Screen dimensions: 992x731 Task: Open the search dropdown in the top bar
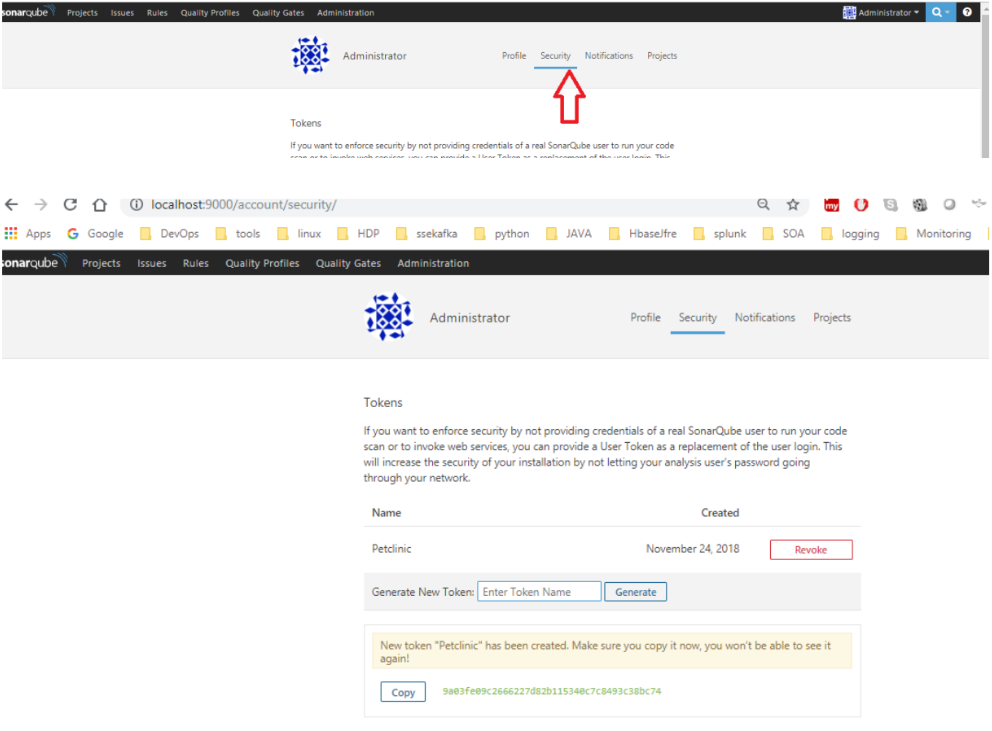click(940, 12)
